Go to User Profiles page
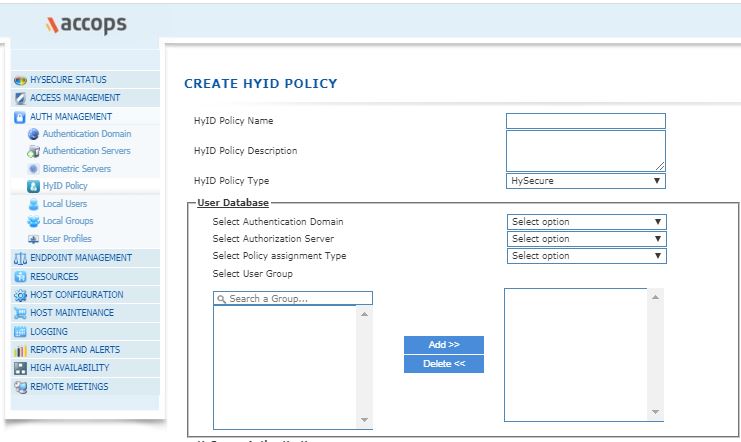This screenshot has height=442, width=741. pyautogui.click(x=67, y=239)
